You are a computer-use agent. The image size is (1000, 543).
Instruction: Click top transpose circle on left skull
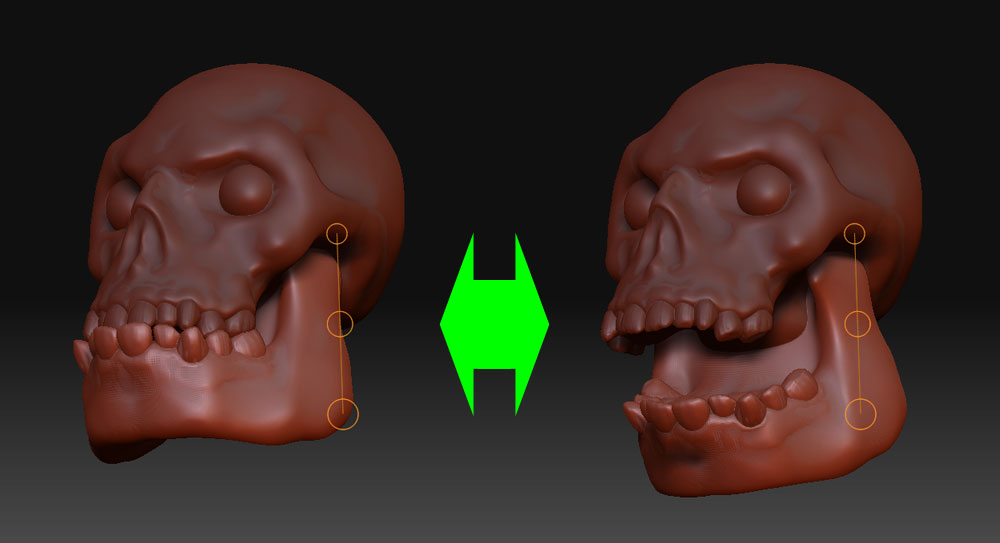coord(337,234)
